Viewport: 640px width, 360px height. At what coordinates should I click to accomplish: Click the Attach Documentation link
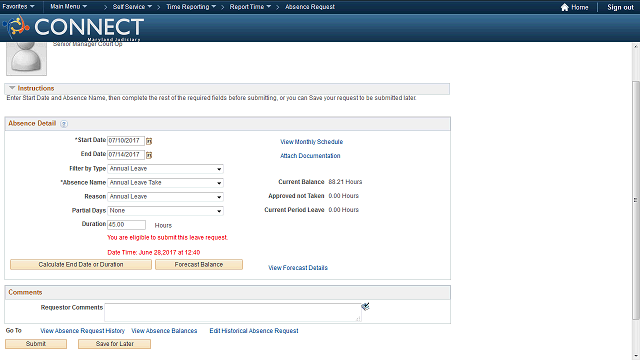[310, 156]
